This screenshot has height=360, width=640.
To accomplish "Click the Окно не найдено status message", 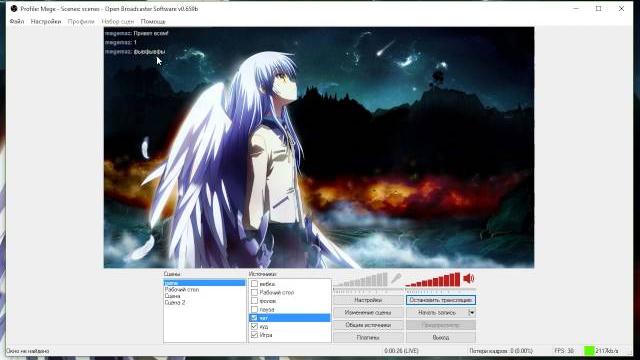I will click(28, 351).
